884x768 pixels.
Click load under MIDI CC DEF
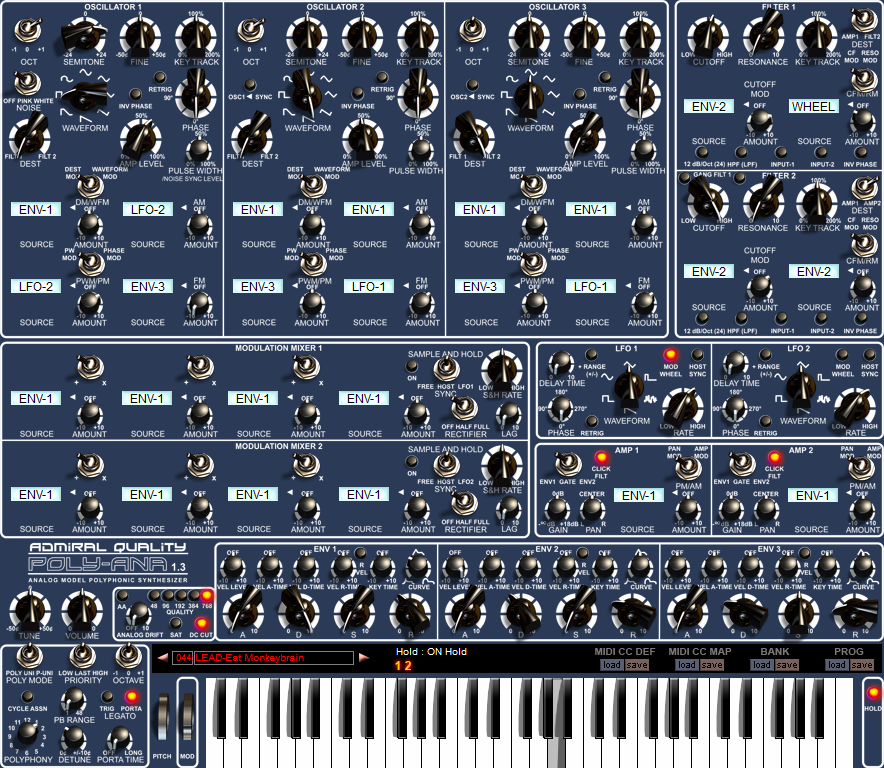(x=612, y=665)
